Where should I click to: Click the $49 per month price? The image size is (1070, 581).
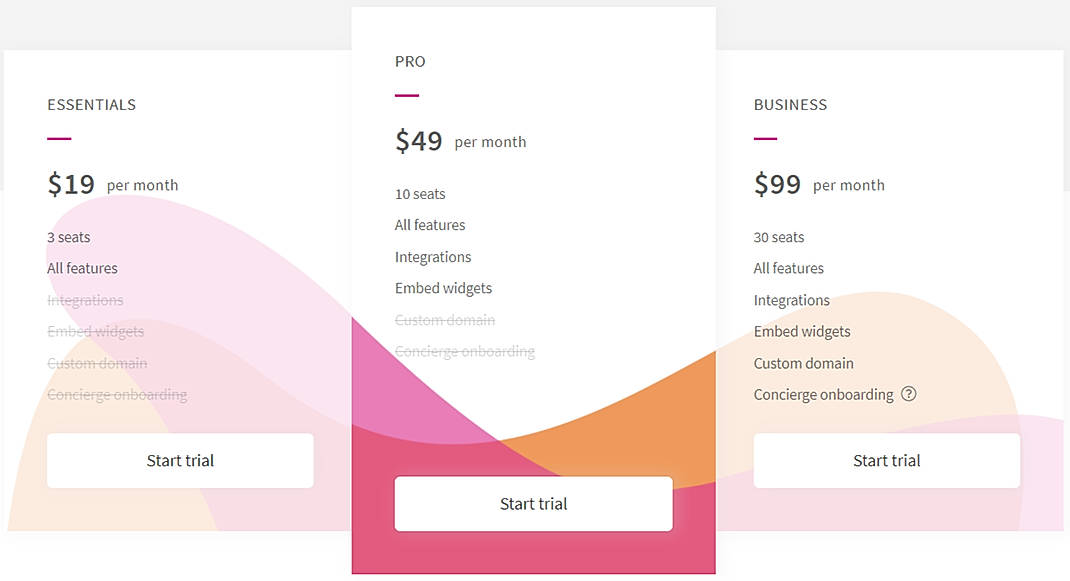[460, 140]
